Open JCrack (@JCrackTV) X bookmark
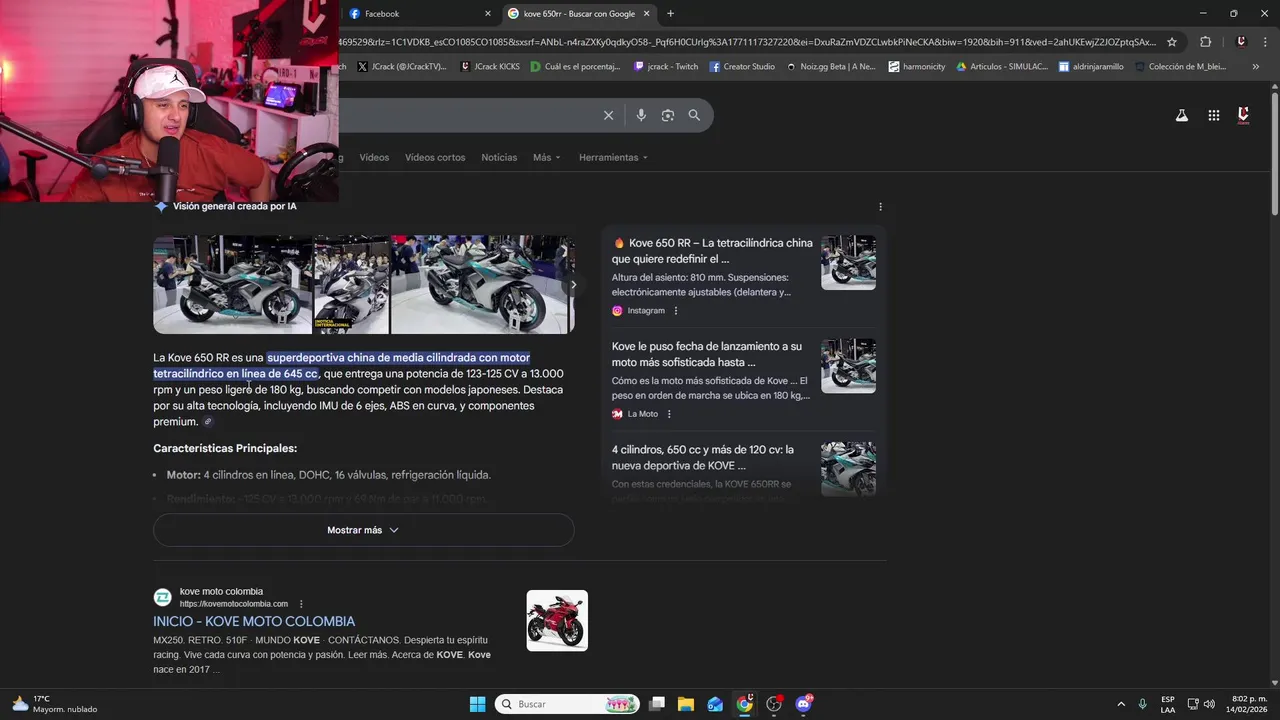This screenshot has height=720, width=1280. coord(401,67)
